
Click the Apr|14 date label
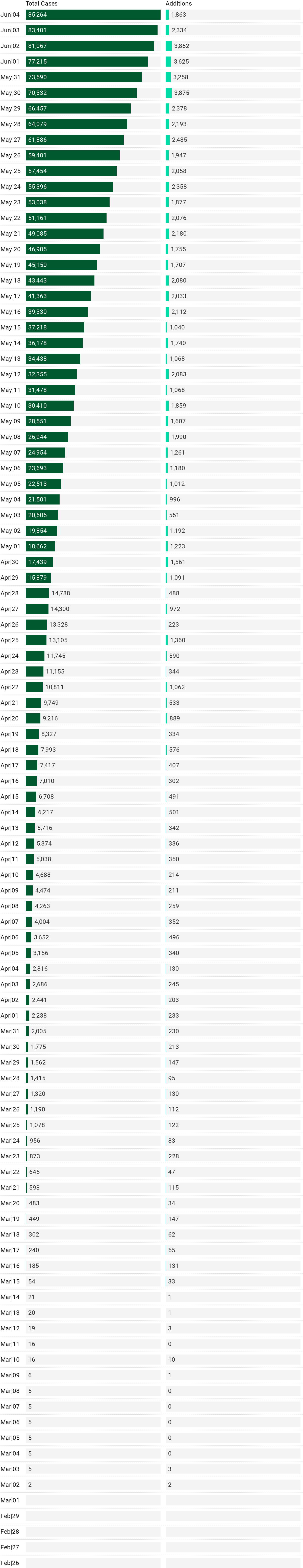point(10,812)
